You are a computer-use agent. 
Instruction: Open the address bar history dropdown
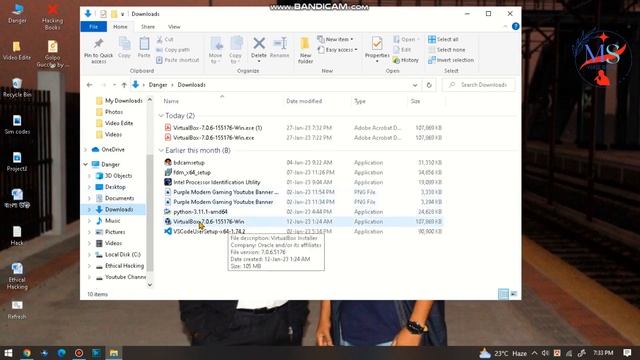point(415,85)
